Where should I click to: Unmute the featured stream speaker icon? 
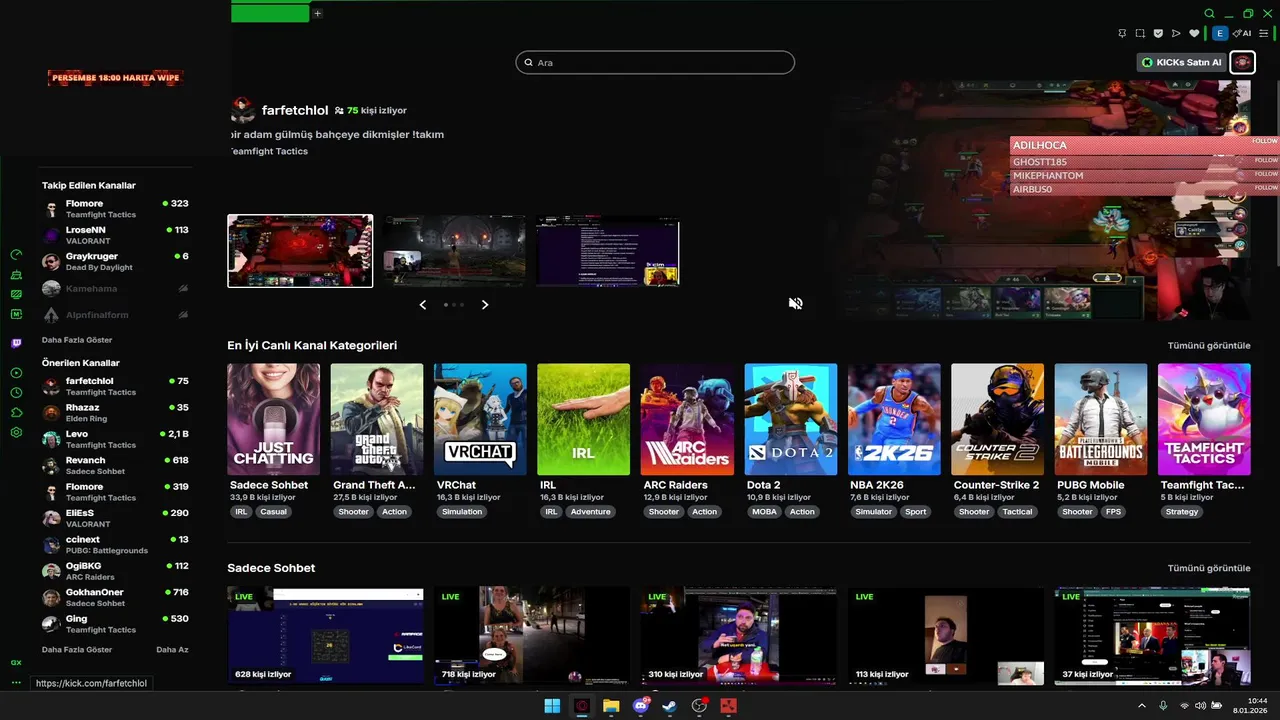[x=796, y=303]
